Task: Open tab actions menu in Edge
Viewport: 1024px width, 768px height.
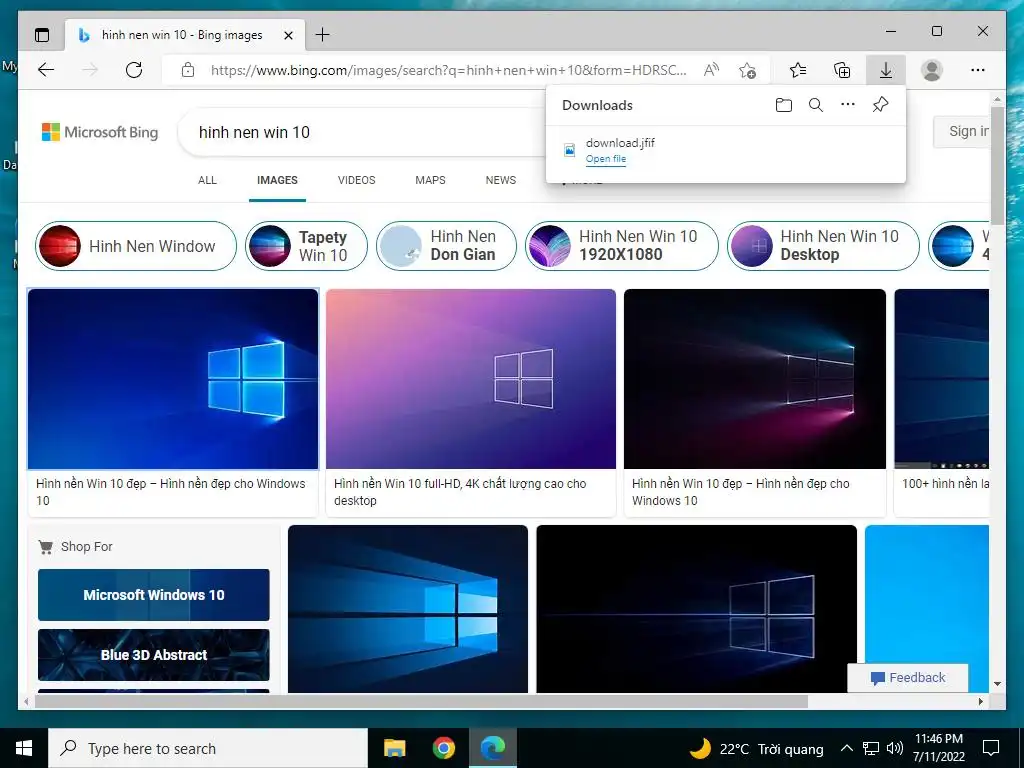Action: click(x=42, y=35)
